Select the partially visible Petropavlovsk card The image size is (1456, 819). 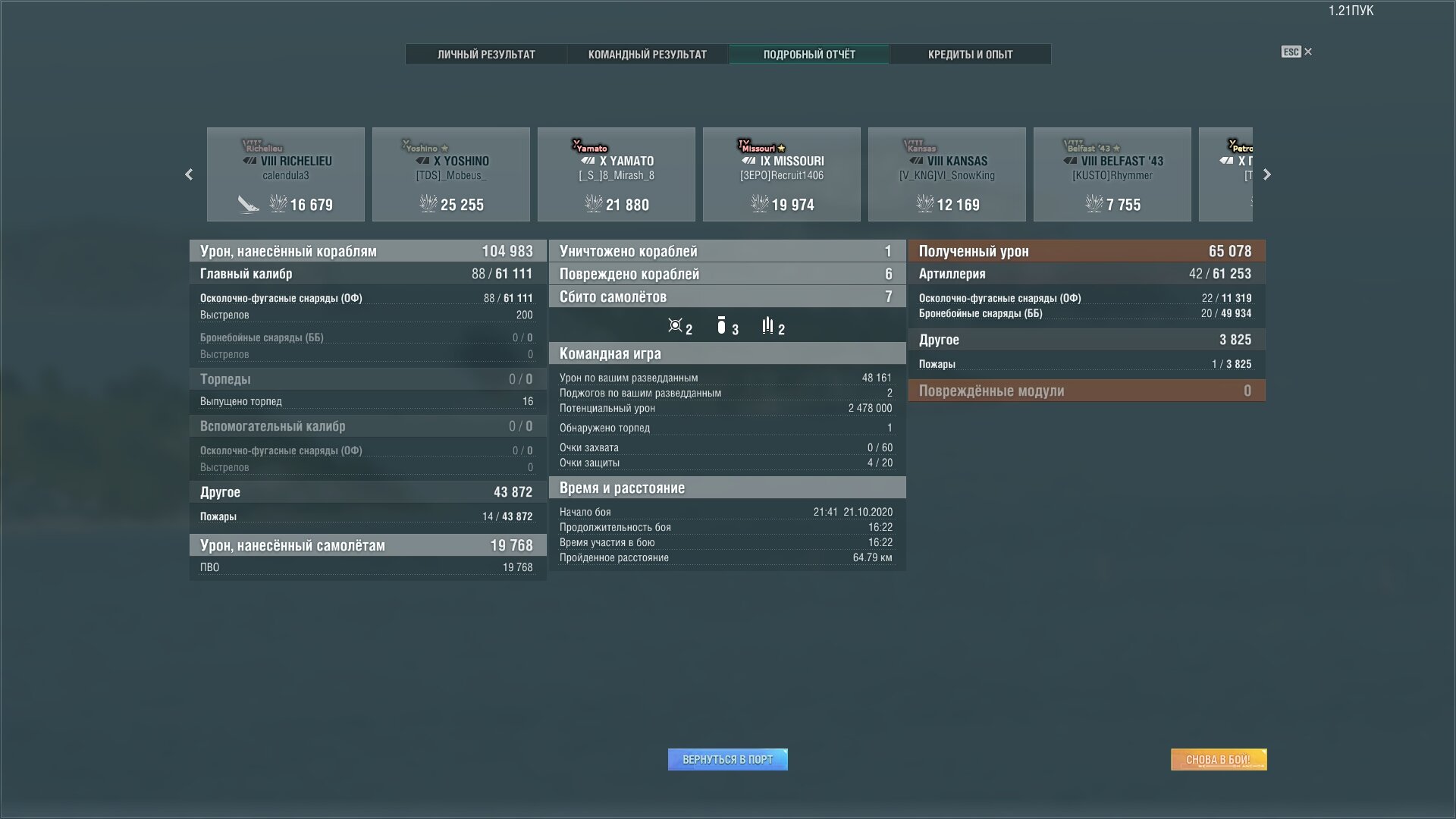click(1225, 174)
